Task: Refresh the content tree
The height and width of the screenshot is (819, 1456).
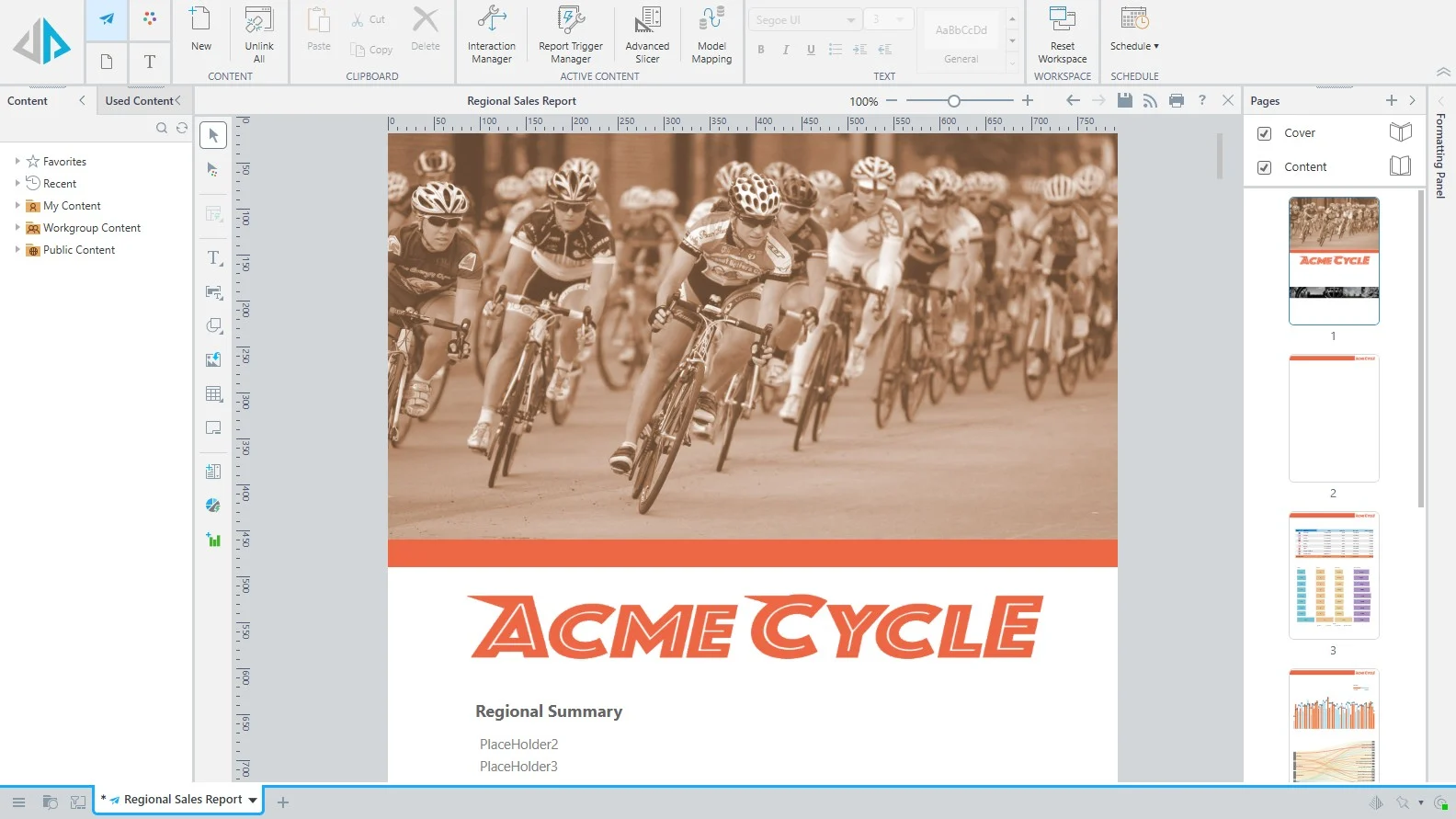Action: click(x=182, y=128)
